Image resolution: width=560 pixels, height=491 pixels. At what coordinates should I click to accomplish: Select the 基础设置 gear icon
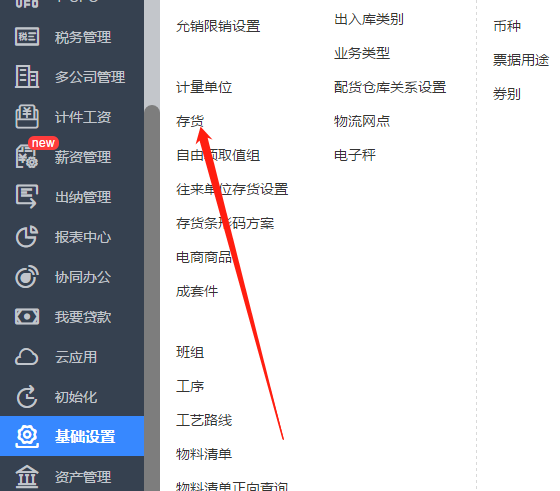tap(27, 436)
